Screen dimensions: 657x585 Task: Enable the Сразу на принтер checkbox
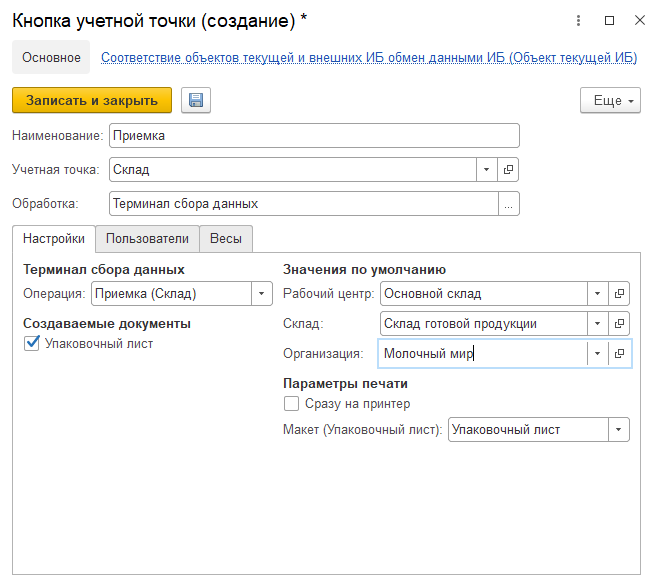click(x=292, y=404)
